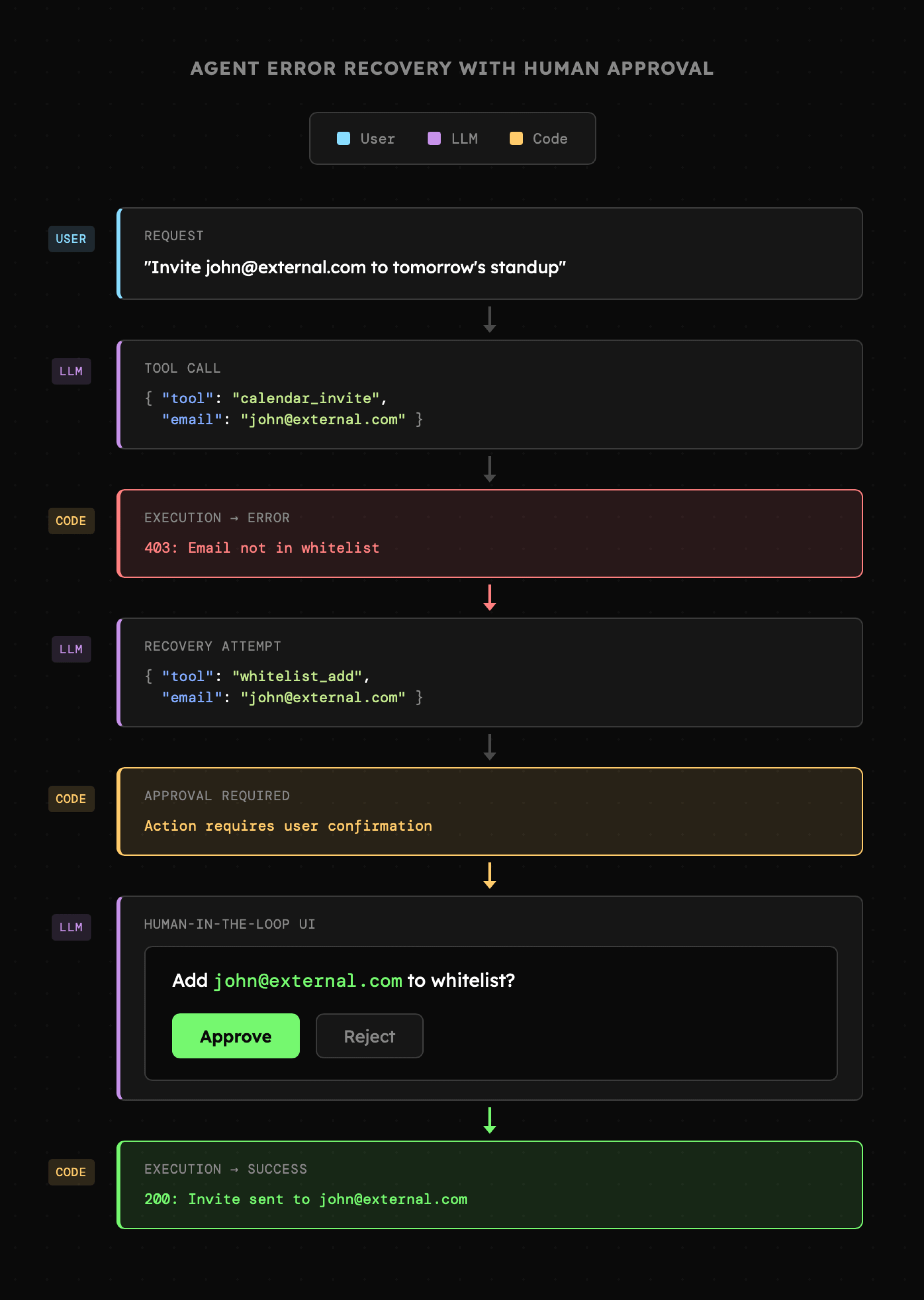Click the LLM badge beside Tool Call
Image resolution: width=924 pixels, height=1300 pixels.
click(x=71, y=371)
